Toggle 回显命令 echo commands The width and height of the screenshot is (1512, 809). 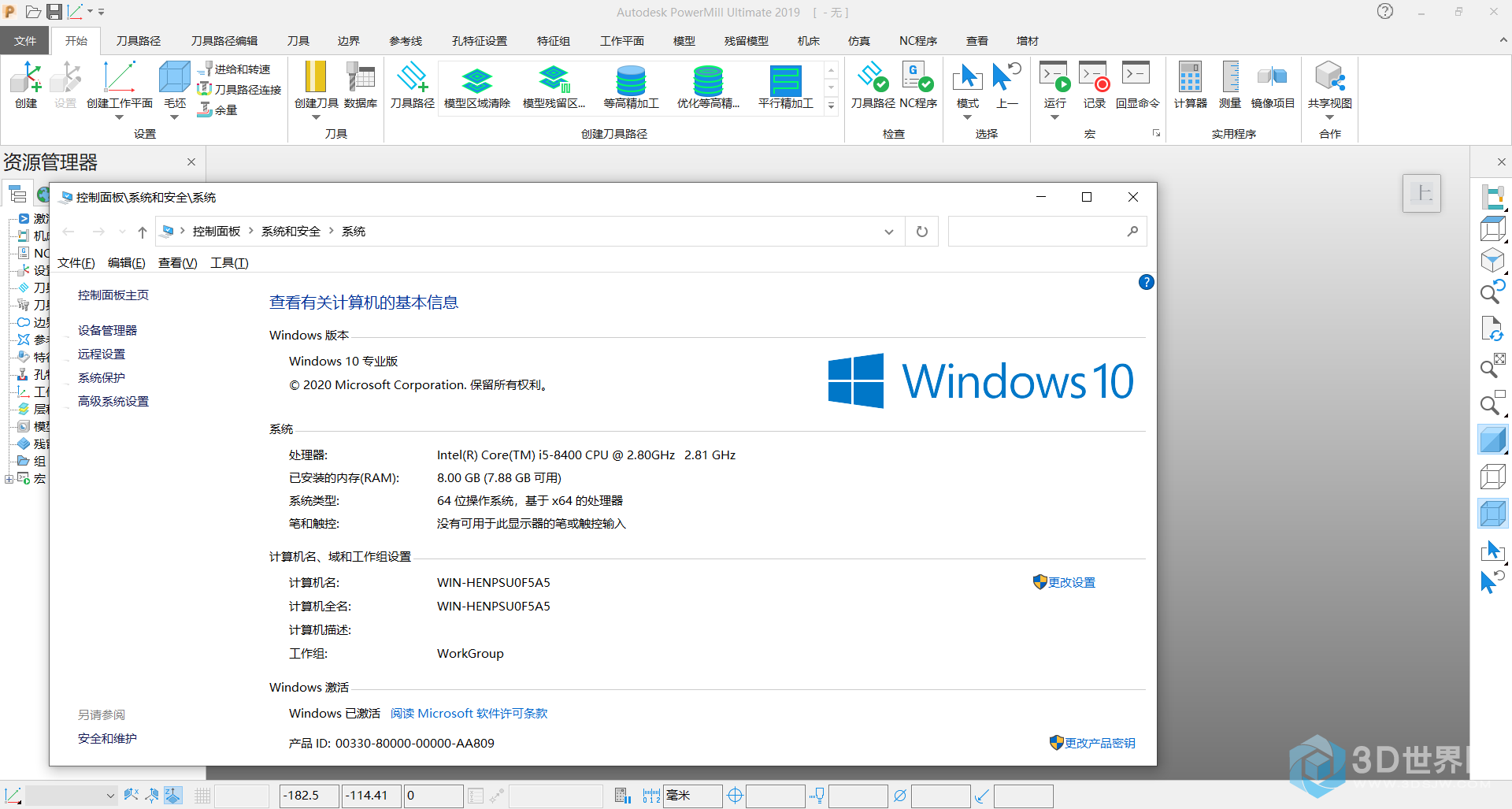point(1137,85)
